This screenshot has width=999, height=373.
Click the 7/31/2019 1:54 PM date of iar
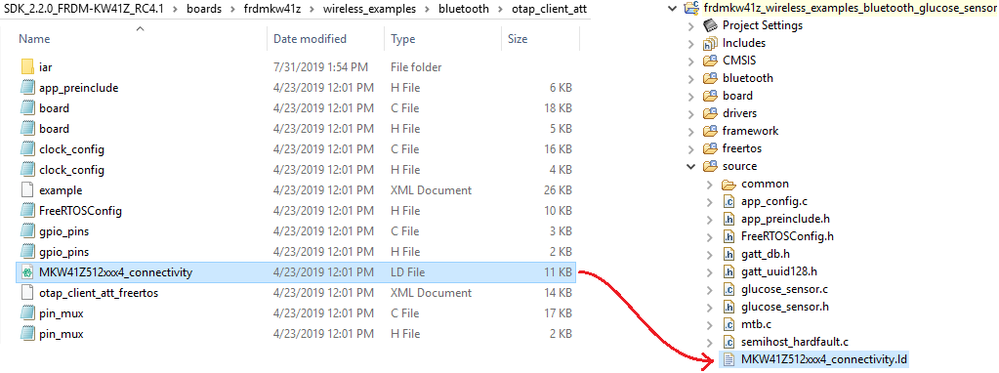[x=320, y=67]
